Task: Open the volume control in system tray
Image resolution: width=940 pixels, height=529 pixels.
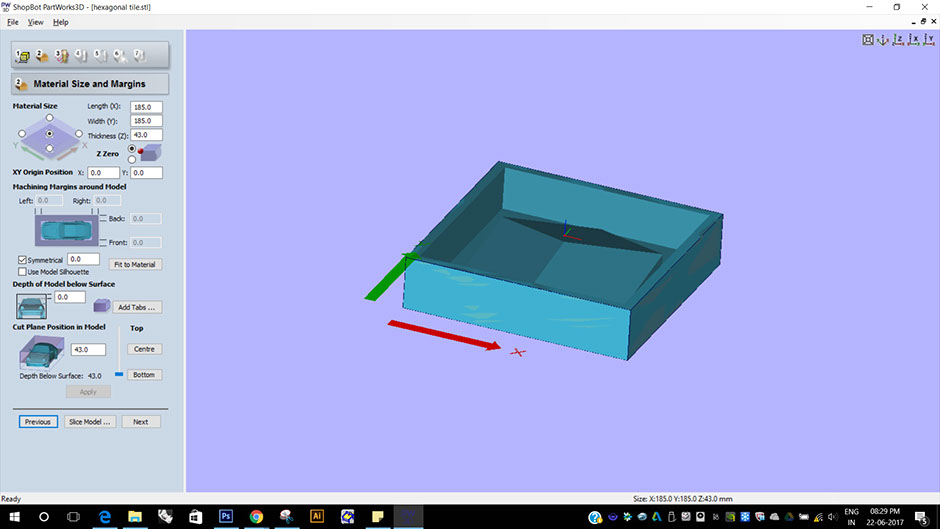Action: (x=833, y=516)
